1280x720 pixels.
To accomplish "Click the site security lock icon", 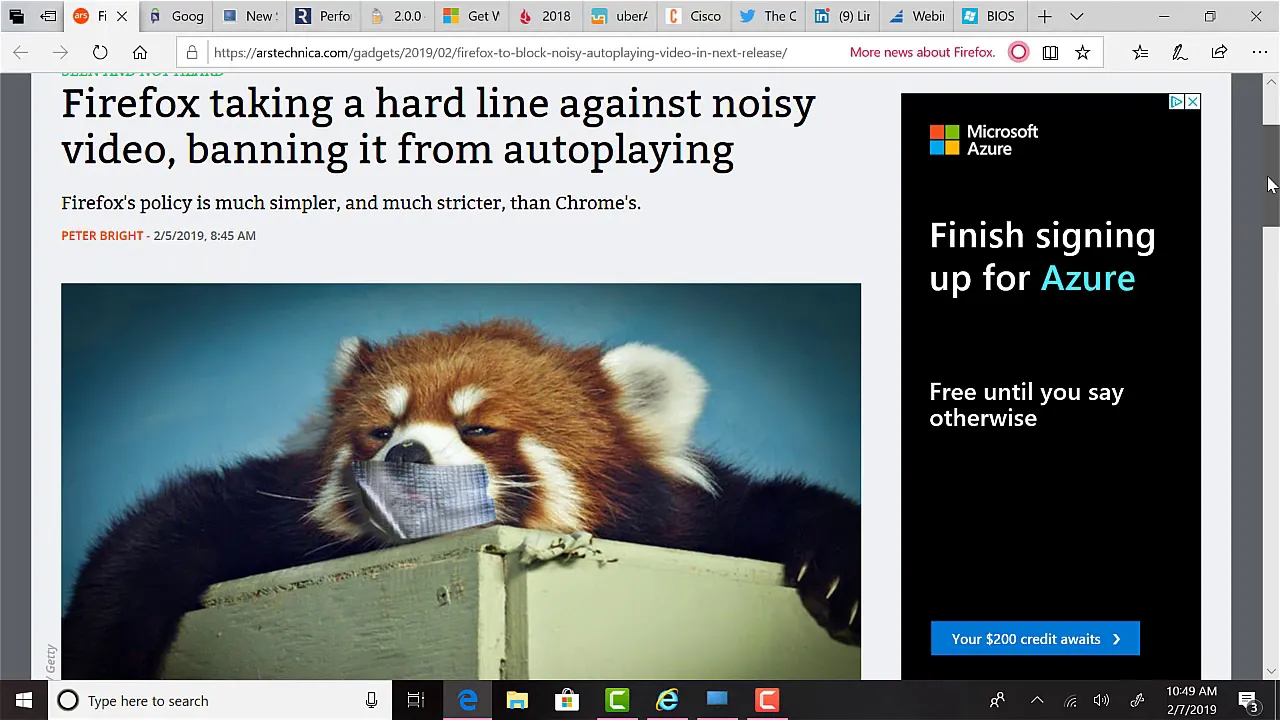I will (x=192, y=52).
